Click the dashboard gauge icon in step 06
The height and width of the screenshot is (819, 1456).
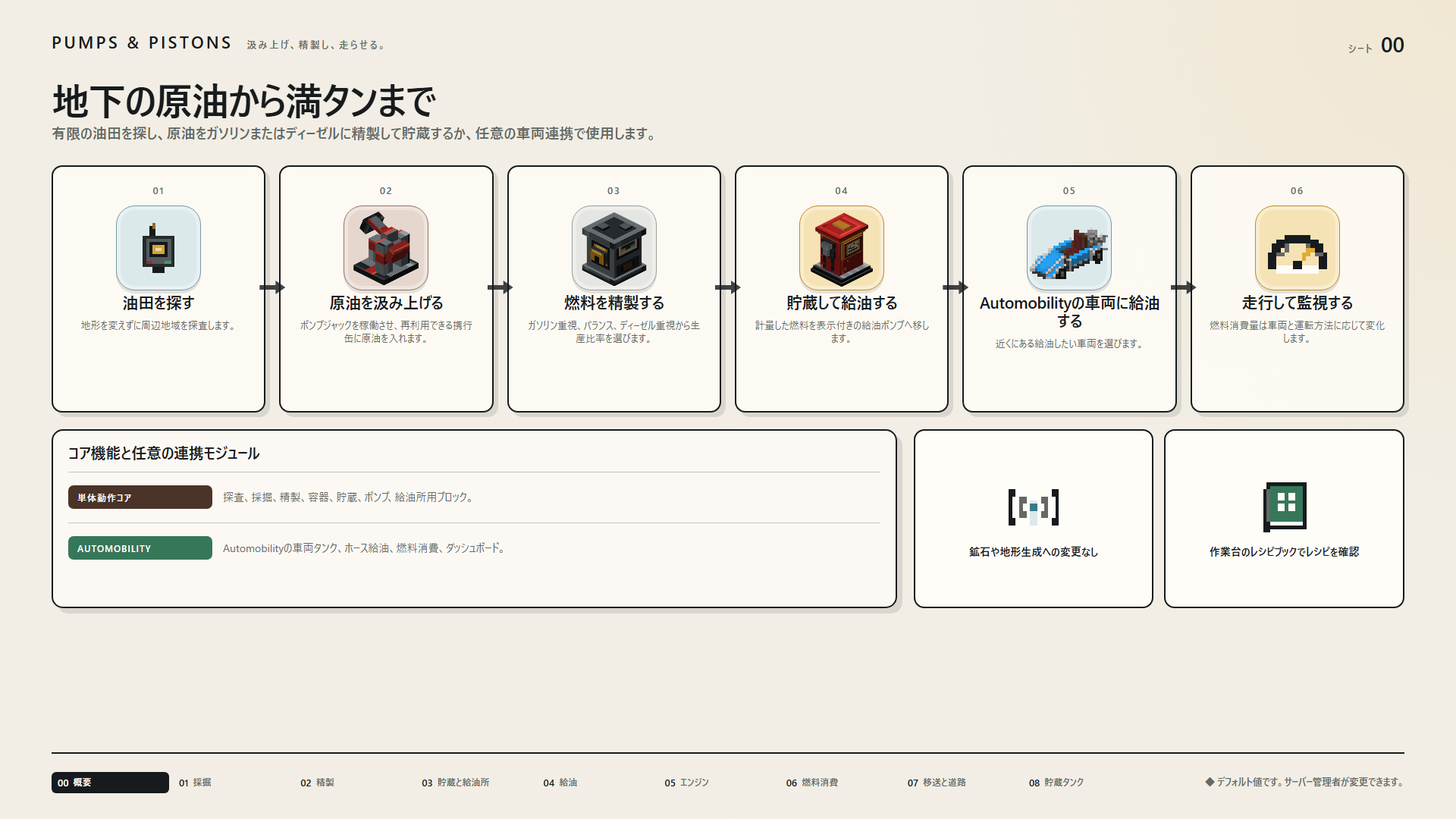(1297, 248)
